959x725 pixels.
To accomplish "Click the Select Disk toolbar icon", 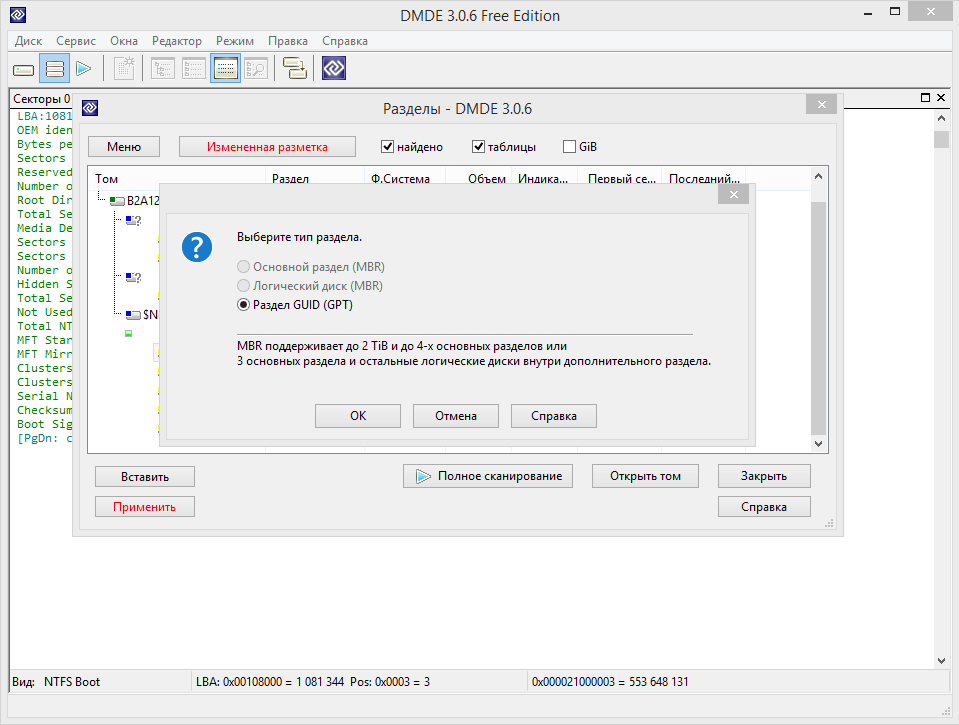I will [x=23, y=69].
